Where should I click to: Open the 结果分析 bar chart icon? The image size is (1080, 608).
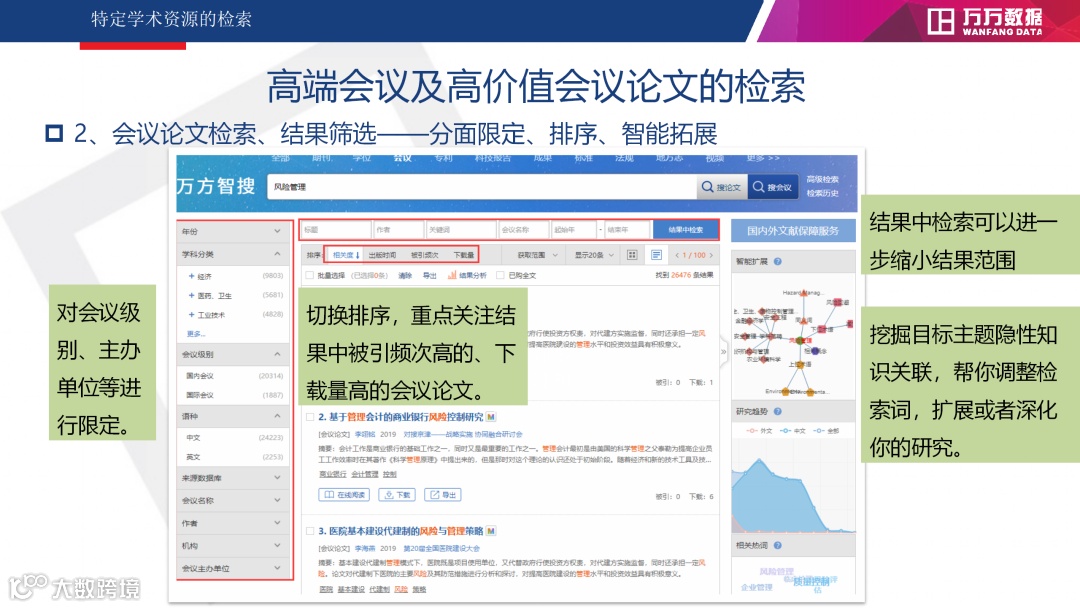tap(452, 275)
